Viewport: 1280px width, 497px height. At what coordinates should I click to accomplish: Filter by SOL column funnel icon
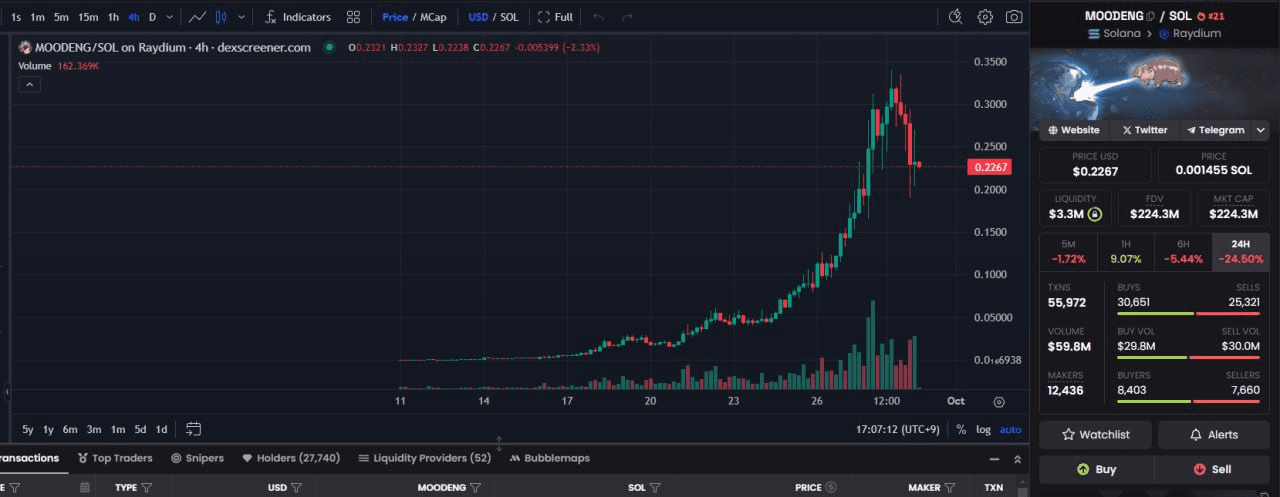tap(655, 488)
